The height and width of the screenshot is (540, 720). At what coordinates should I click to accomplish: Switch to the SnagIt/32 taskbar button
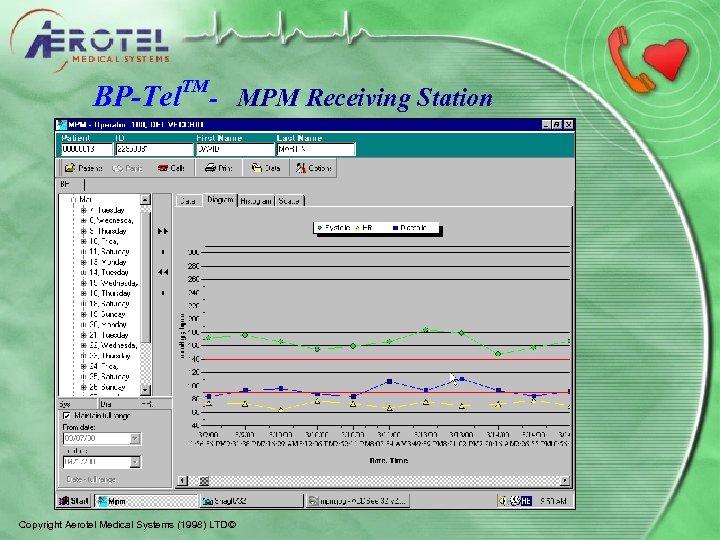251,501
